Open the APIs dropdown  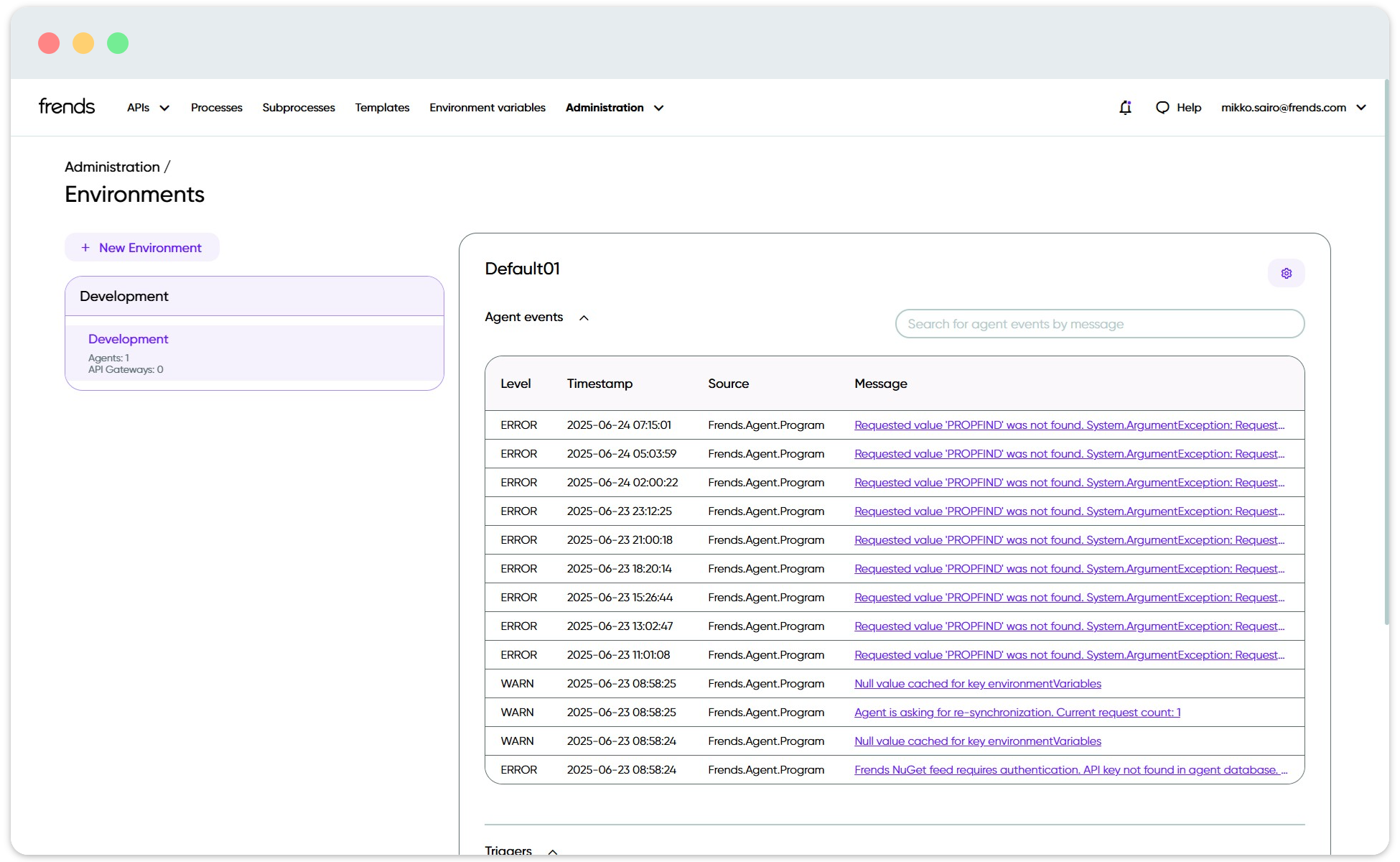(147, 107)
